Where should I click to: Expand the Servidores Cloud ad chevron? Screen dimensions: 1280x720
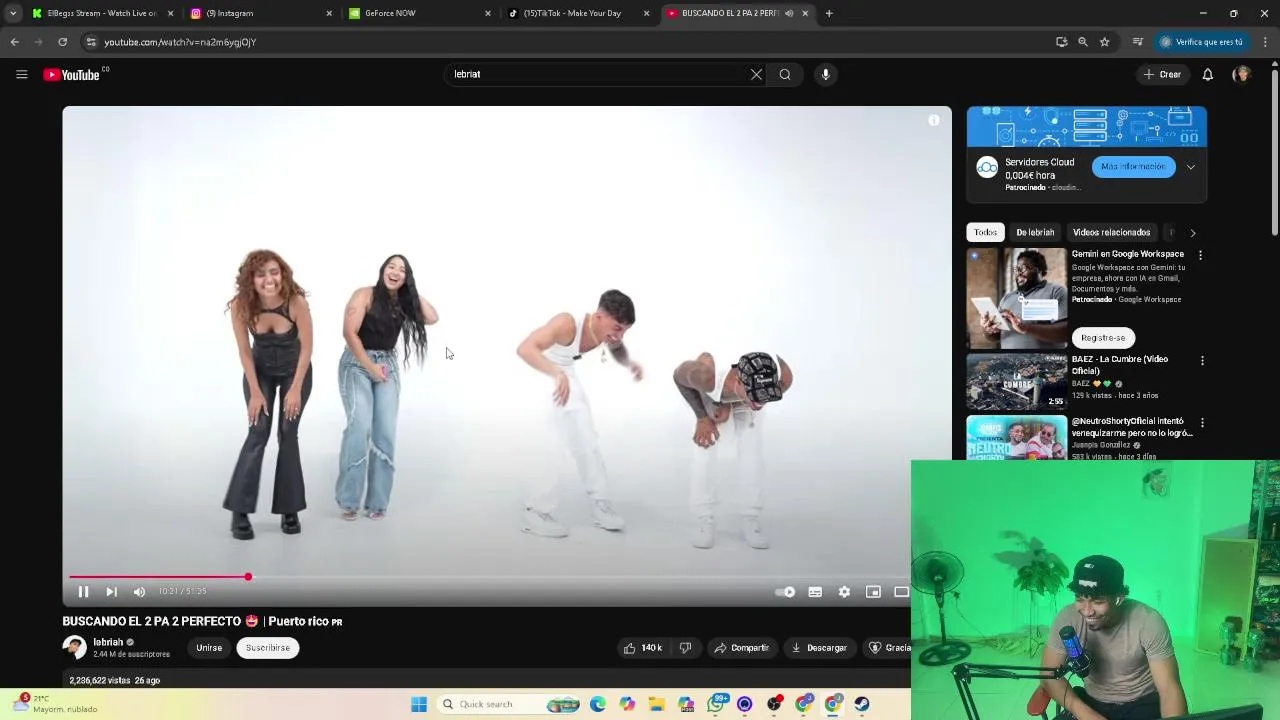pos(1191,167)
